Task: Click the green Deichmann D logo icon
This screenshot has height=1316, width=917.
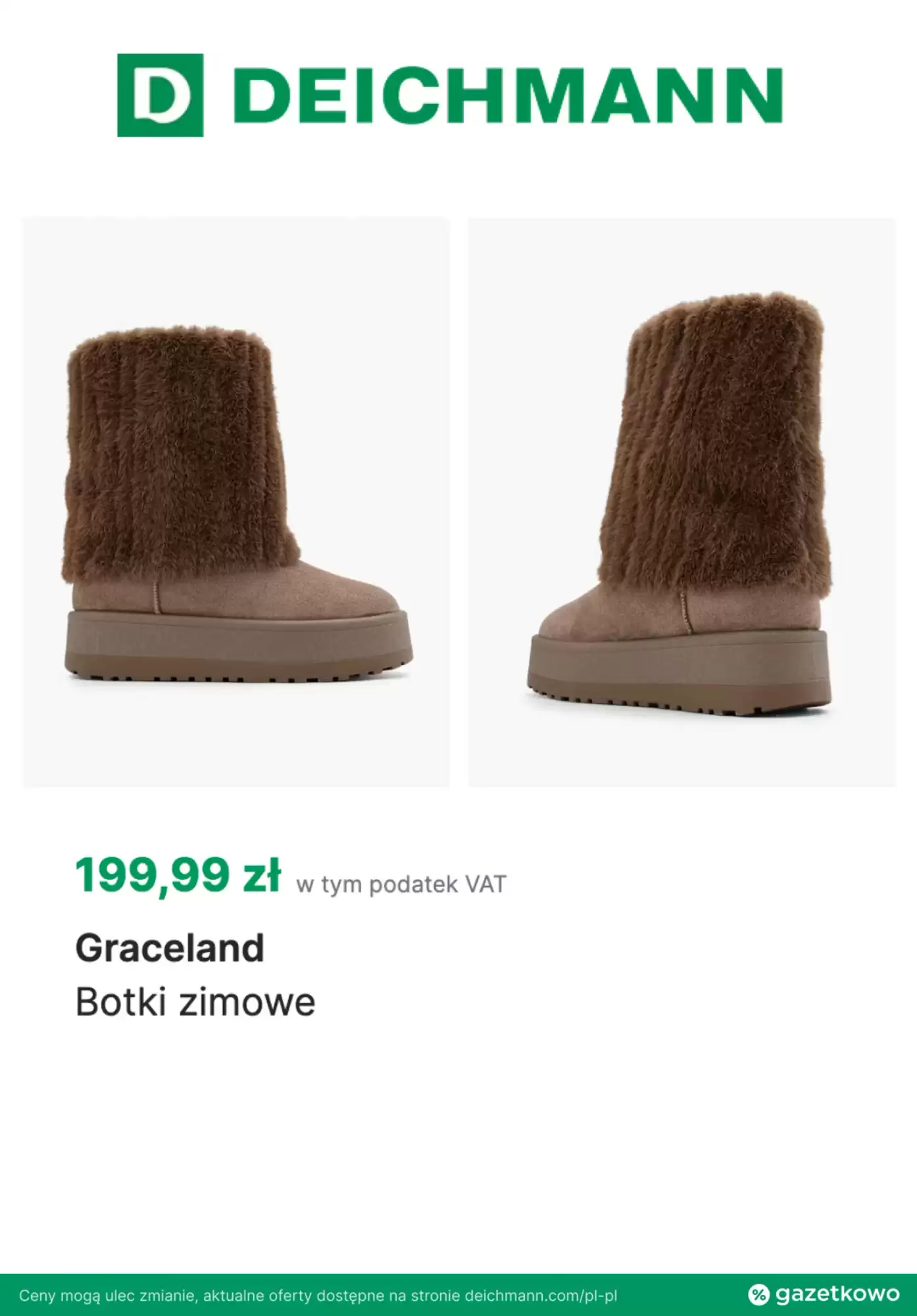Action: tap(160, 95)
